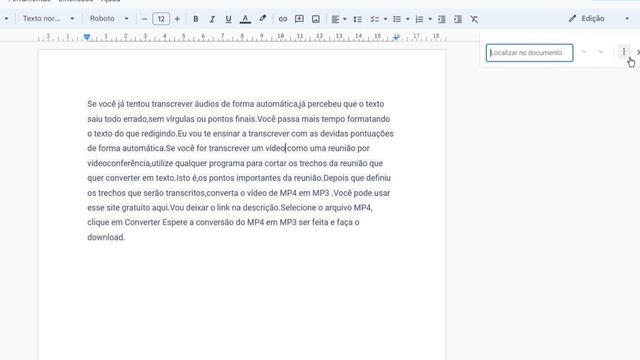Image resolution: width=640 pixels, height=360 pixels.
Task: Open the highlight color tool
Action: pyautogui.click(x=262, y=19)
